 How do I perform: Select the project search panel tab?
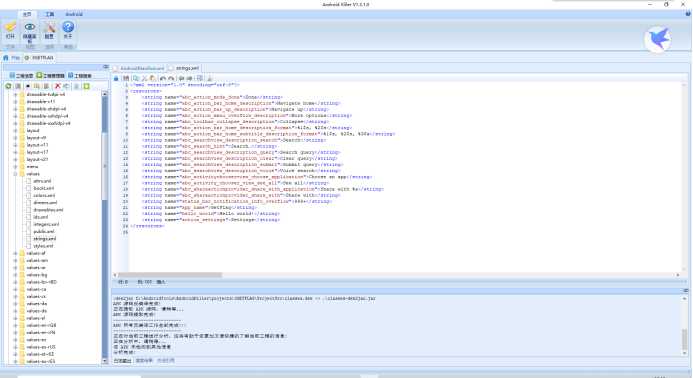coord(80,76)
